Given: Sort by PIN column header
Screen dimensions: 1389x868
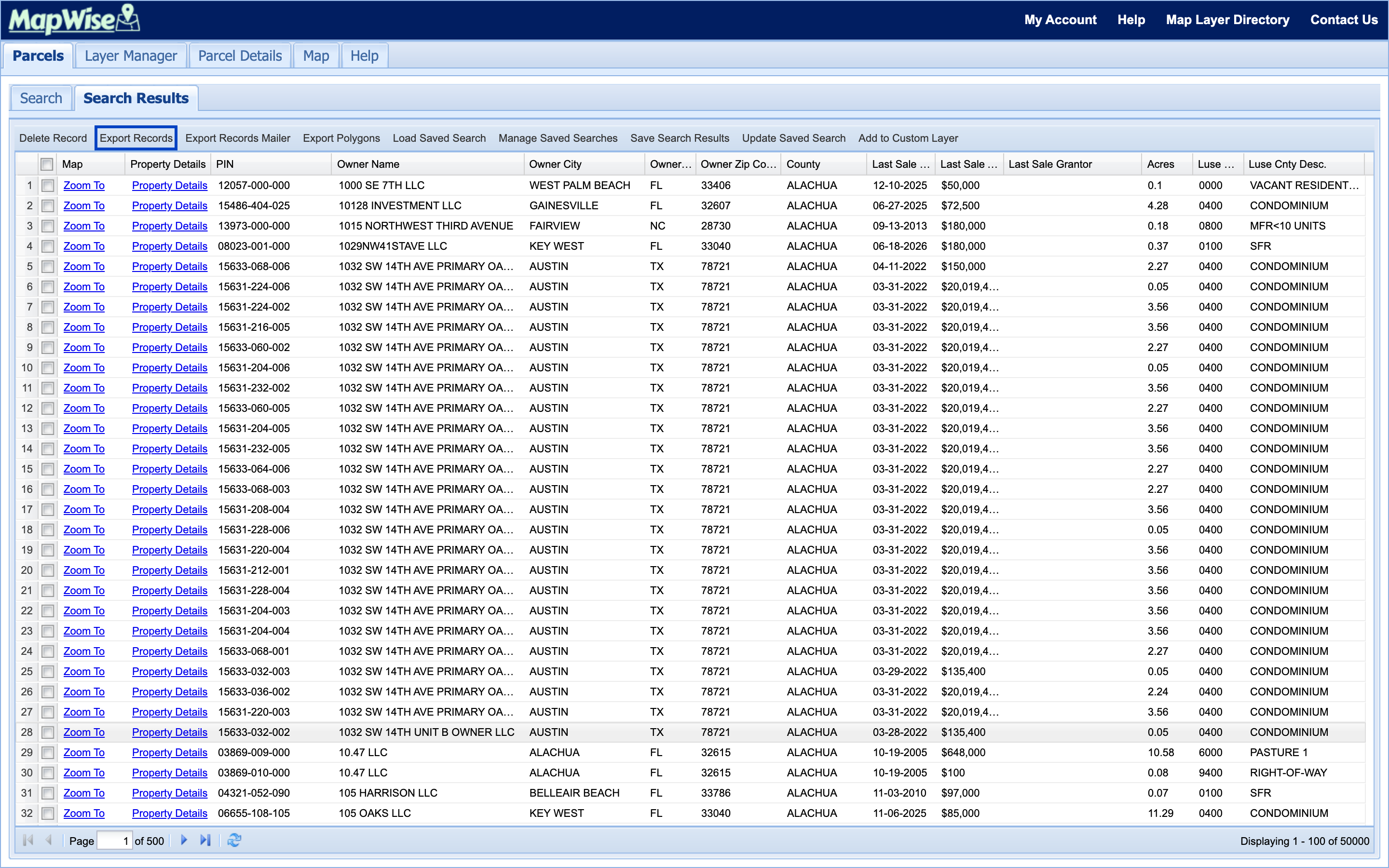Looking at the screenshot, I should 271,164.
